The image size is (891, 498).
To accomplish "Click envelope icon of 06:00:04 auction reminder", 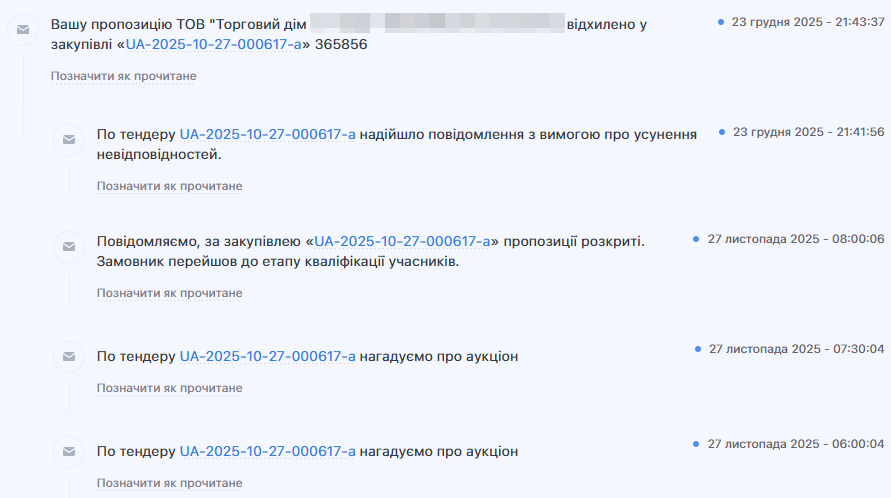I will [69, 451].
